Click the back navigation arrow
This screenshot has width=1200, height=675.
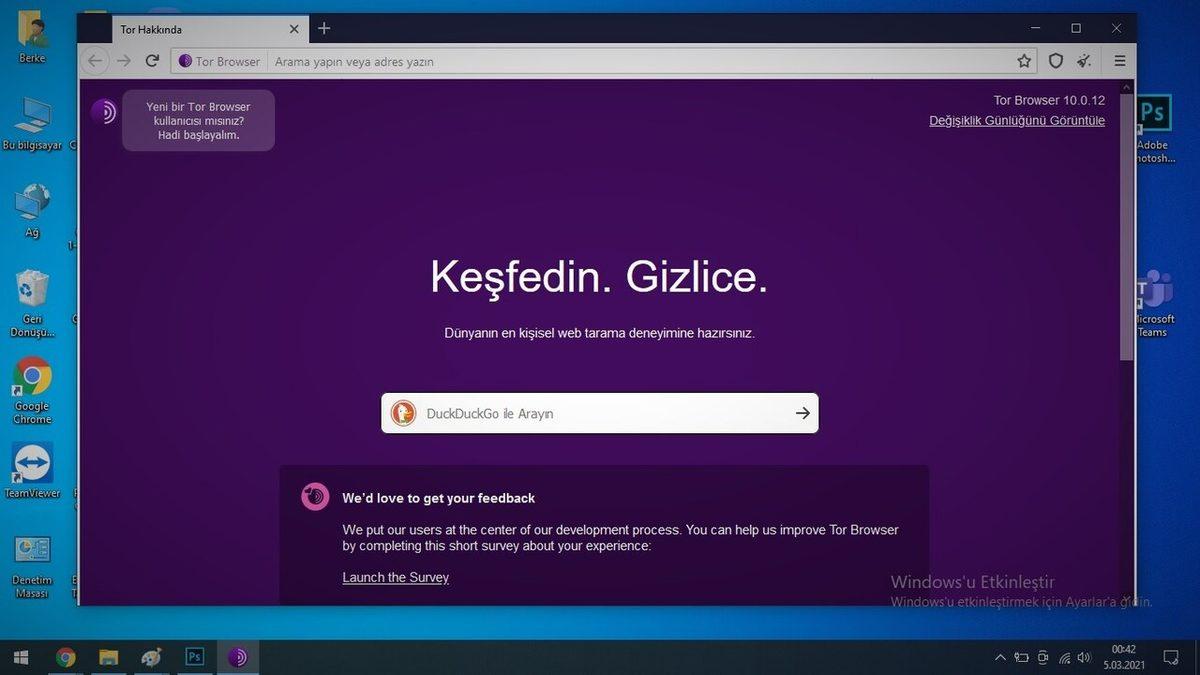coord(95,61)
